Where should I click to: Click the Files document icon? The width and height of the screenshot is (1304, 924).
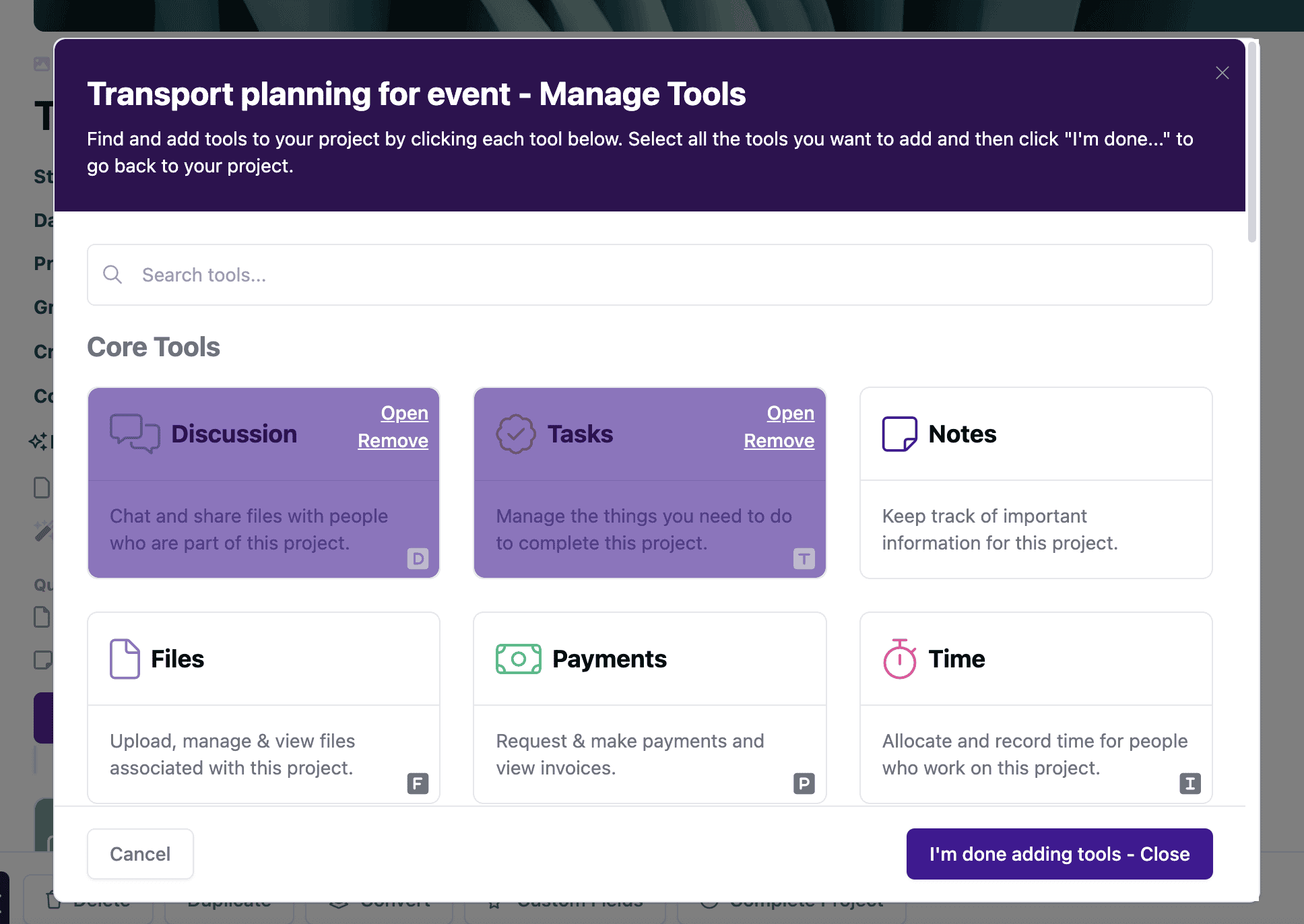click(x=125, y=659)
